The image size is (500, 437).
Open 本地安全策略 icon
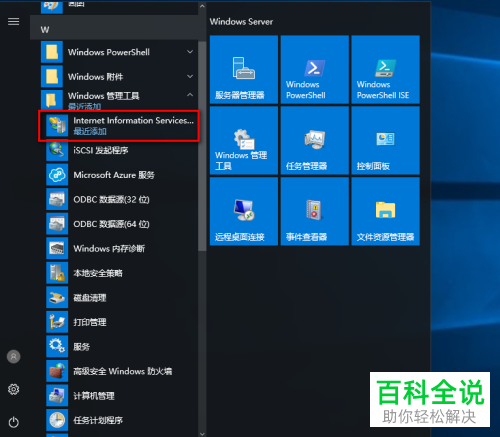pos(57,273)
